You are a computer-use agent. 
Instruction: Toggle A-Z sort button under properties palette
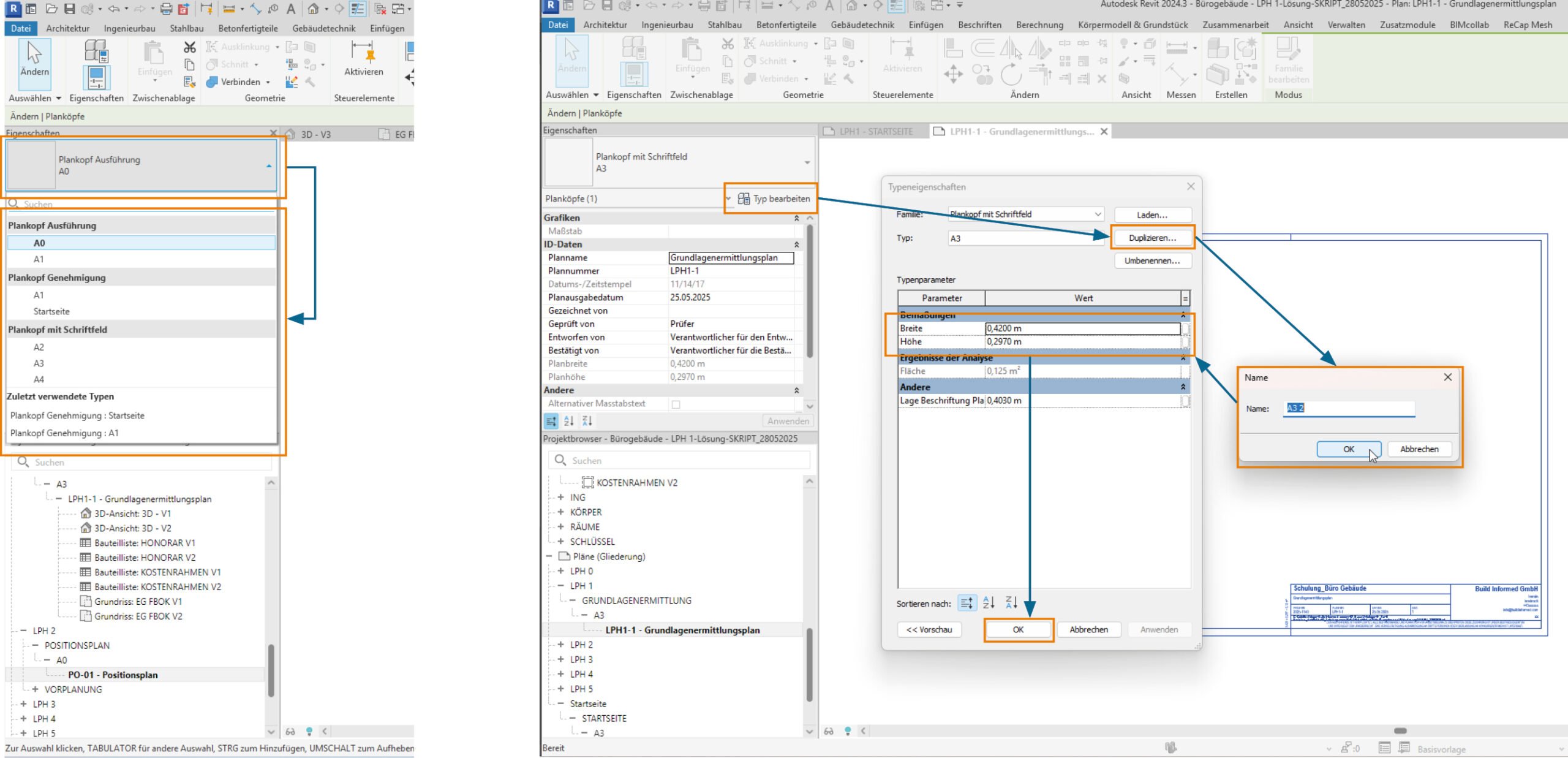(x=568, y=421)
